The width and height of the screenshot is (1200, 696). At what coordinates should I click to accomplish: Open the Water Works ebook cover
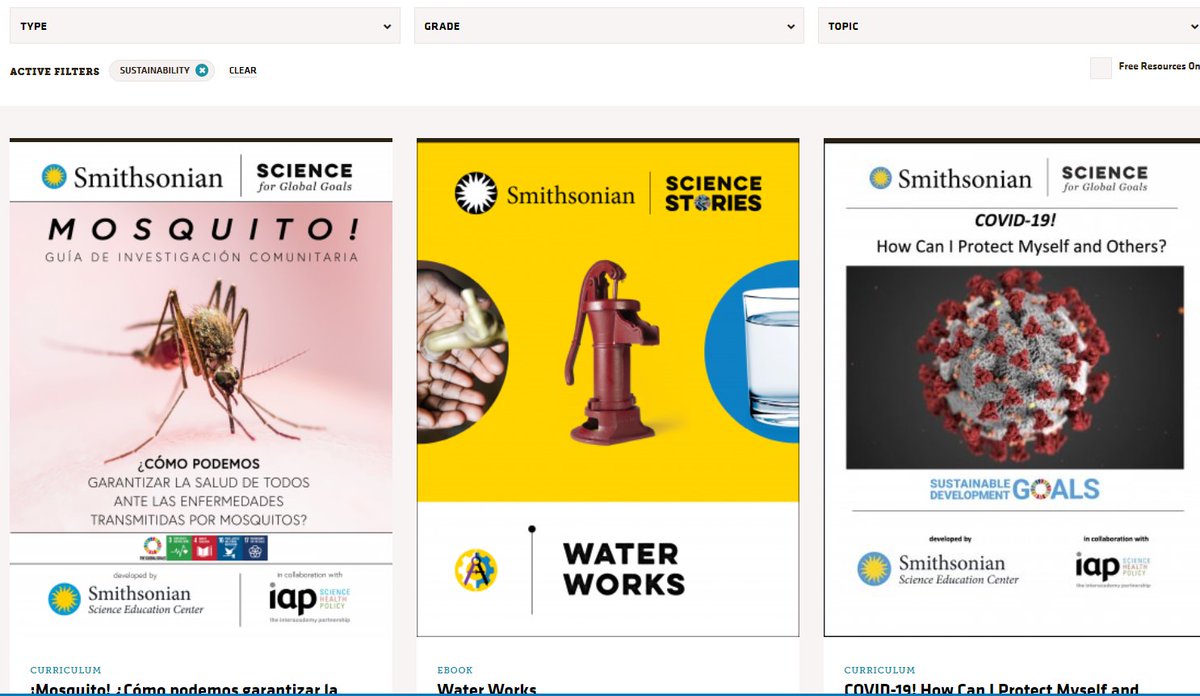[608, 389]
